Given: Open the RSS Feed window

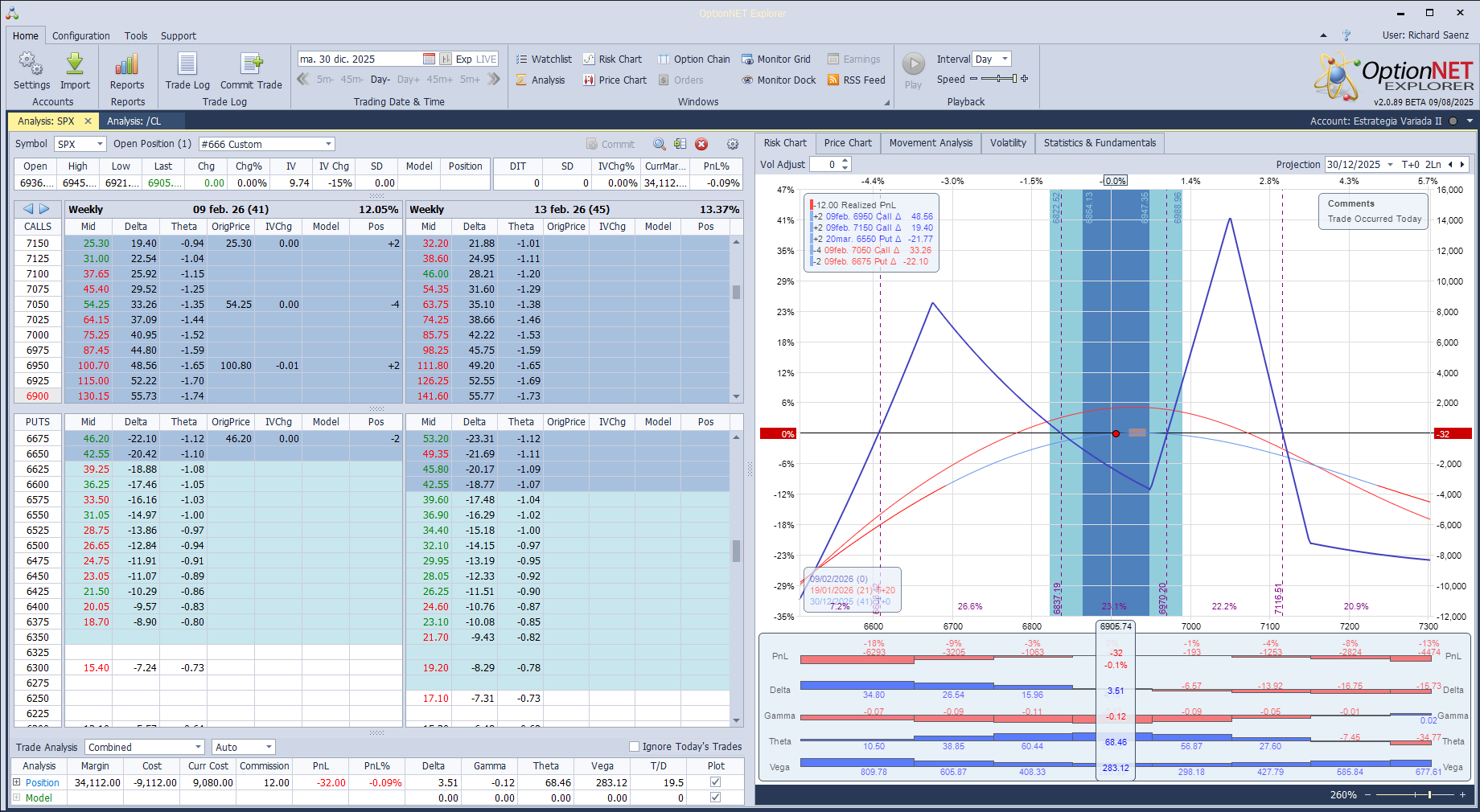Looking at the screenshot, I should 857,80.
